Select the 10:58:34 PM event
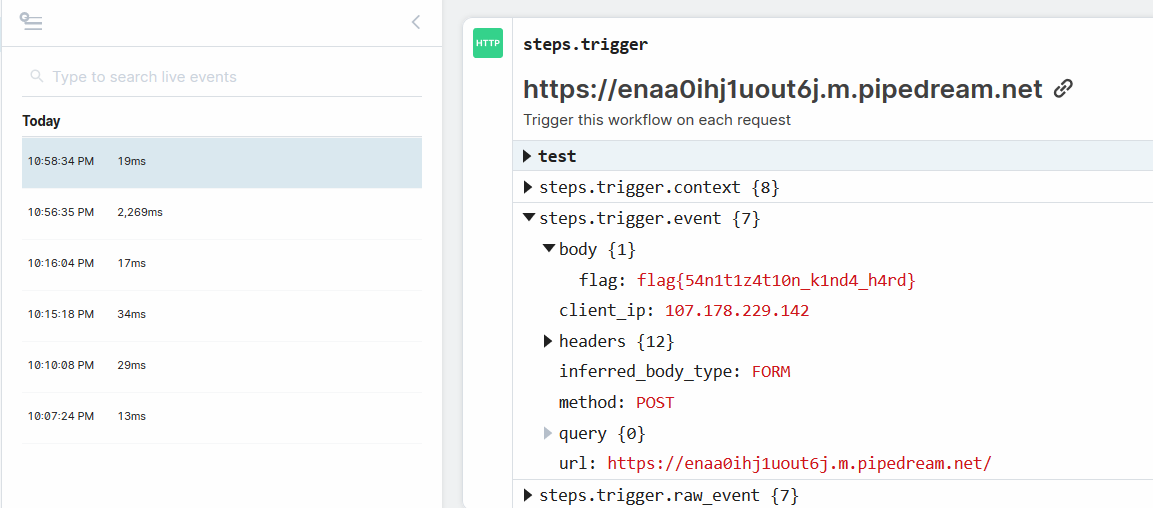The image size is (1153, 508). 221,161
